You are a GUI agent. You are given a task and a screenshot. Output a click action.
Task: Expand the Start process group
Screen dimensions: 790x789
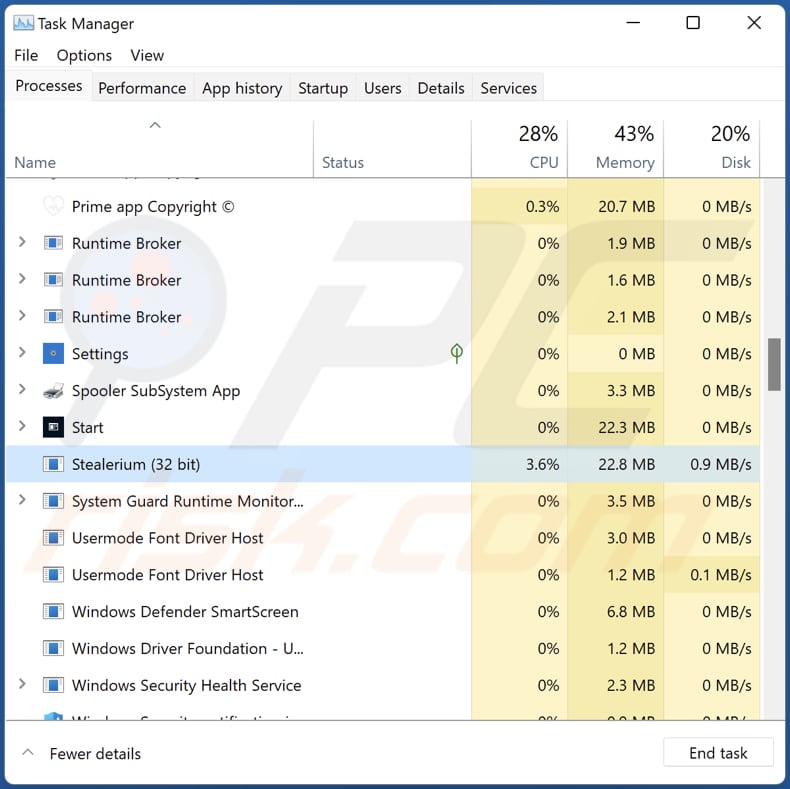[22, 426]
